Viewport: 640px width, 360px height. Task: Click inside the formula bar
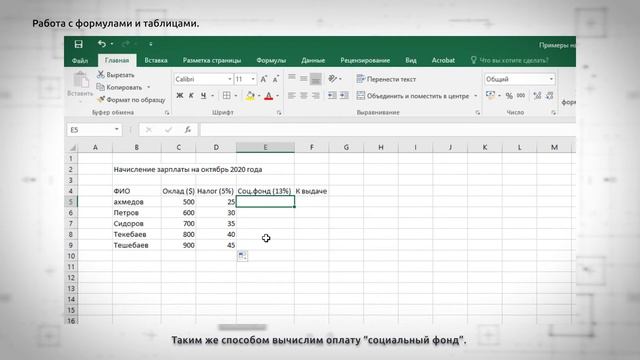pos(388,130)
